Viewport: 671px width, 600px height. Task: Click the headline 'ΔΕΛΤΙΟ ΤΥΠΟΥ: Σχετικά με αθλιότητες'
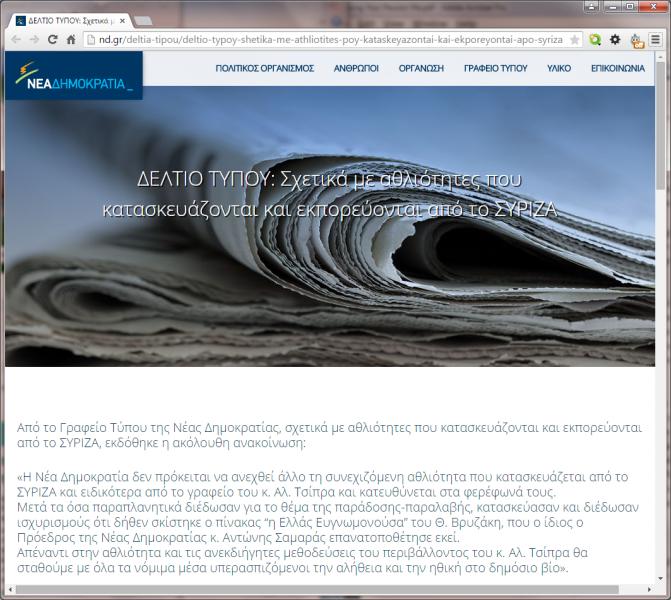click(x=330, y=194)
